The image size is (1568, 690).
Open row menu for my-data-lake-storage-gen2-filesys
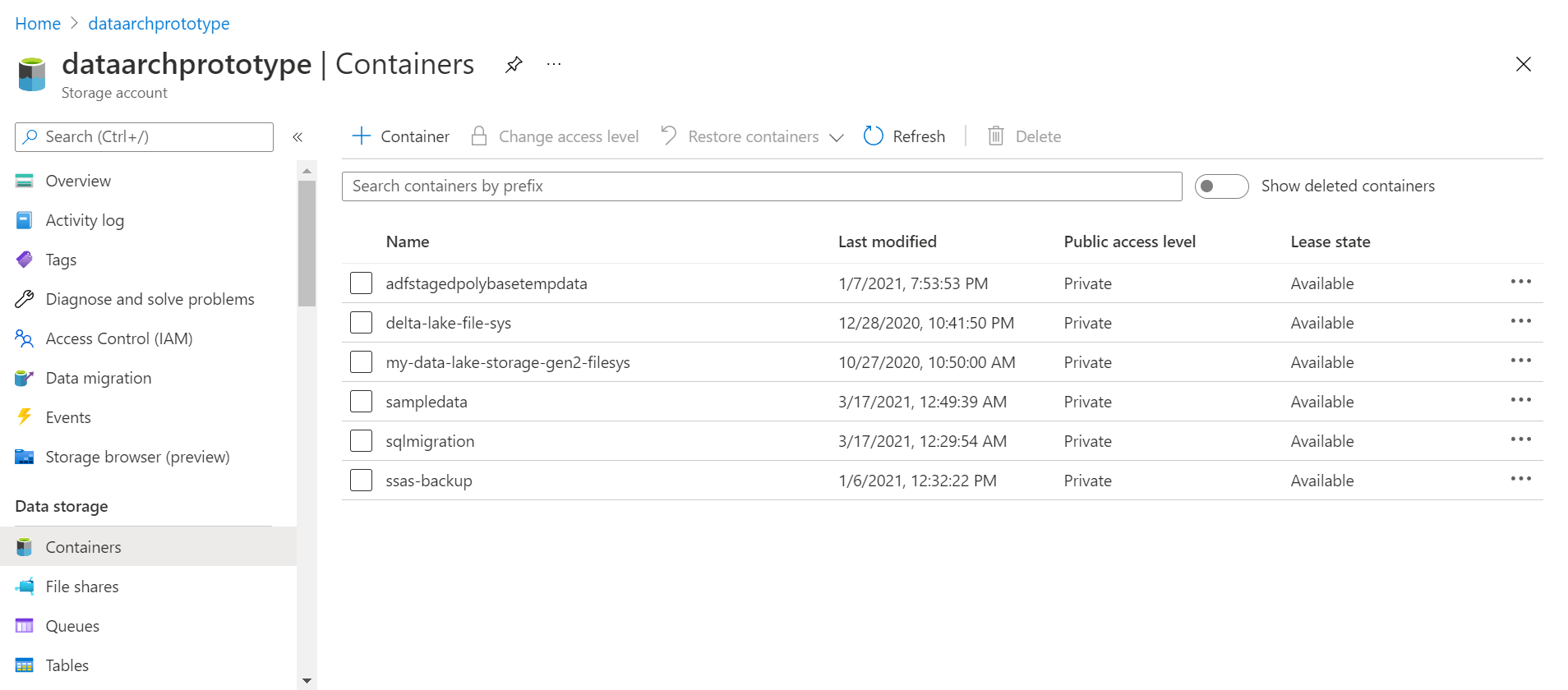click(x=1520, y=361)
